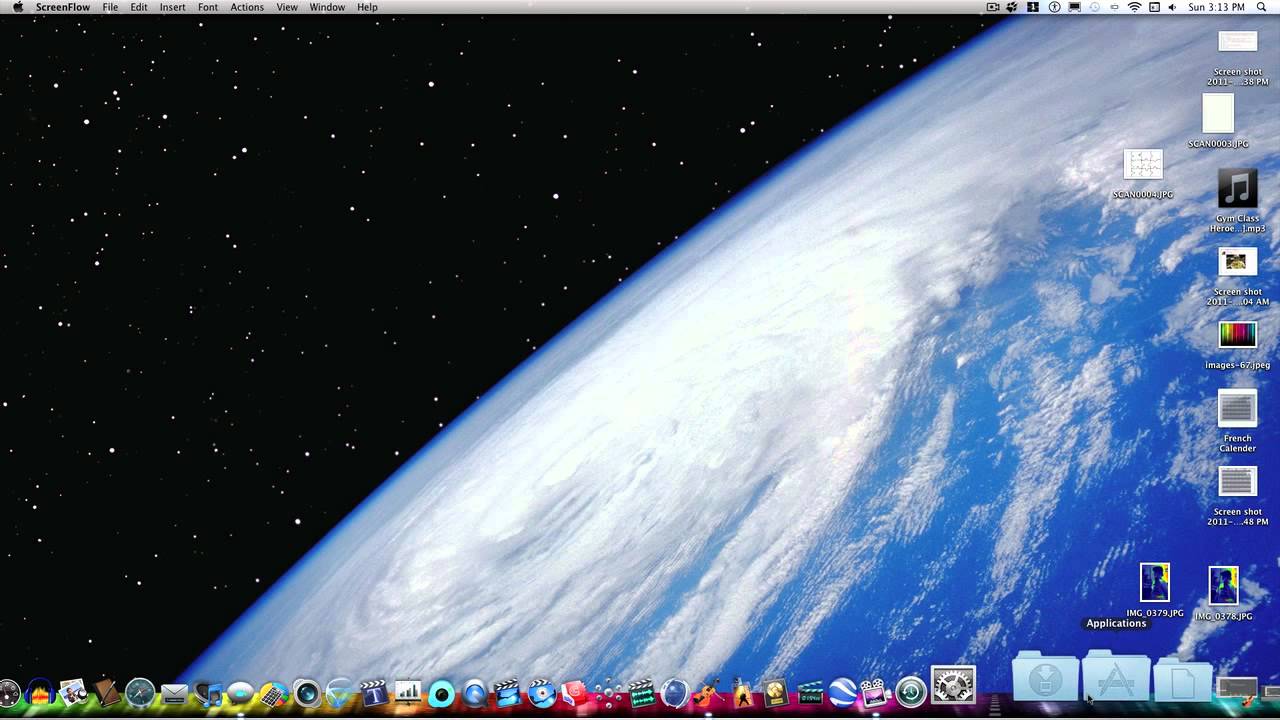This screenshot has width=1280, height=720.
Task: Open Spotlight search magnifier
Action: 1261,7
